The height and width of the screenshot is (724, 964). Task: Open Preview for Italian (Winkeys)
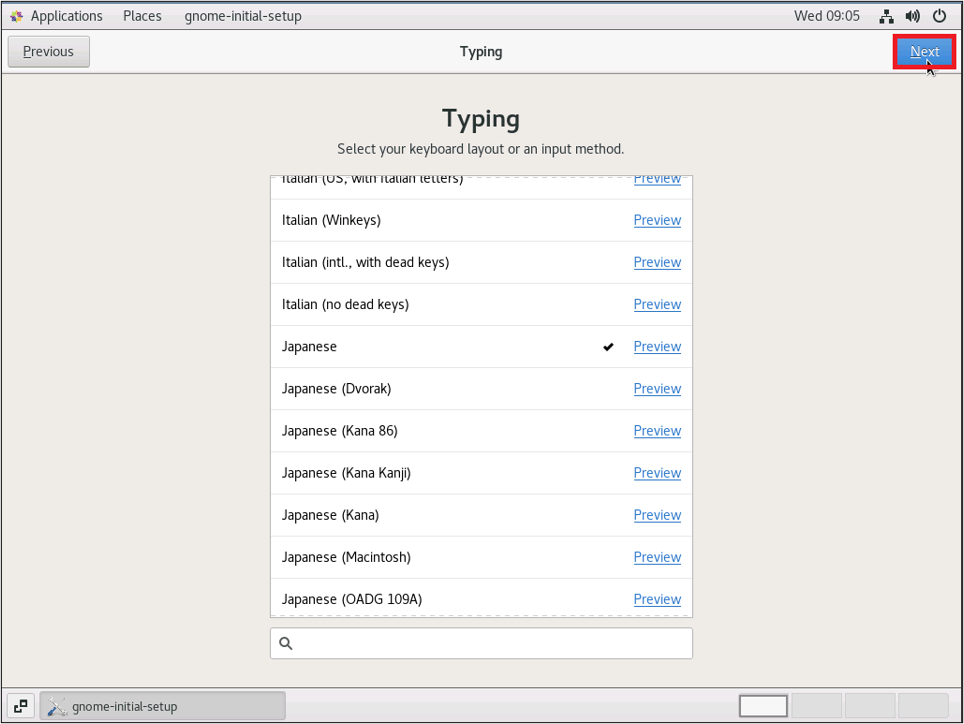(x=657, y=220)
